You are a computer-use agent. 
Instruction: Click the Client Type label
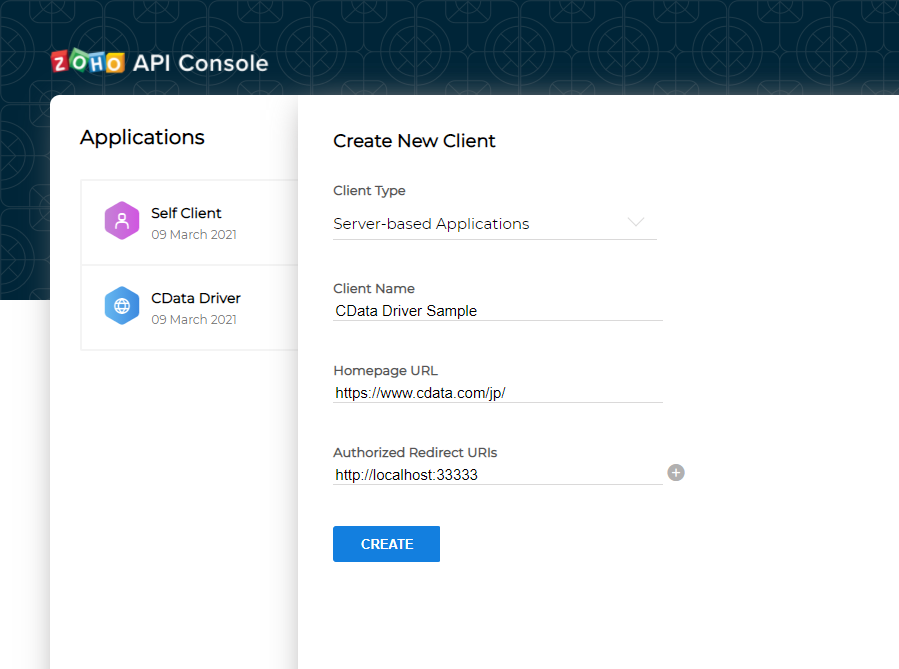coord(369,191)
